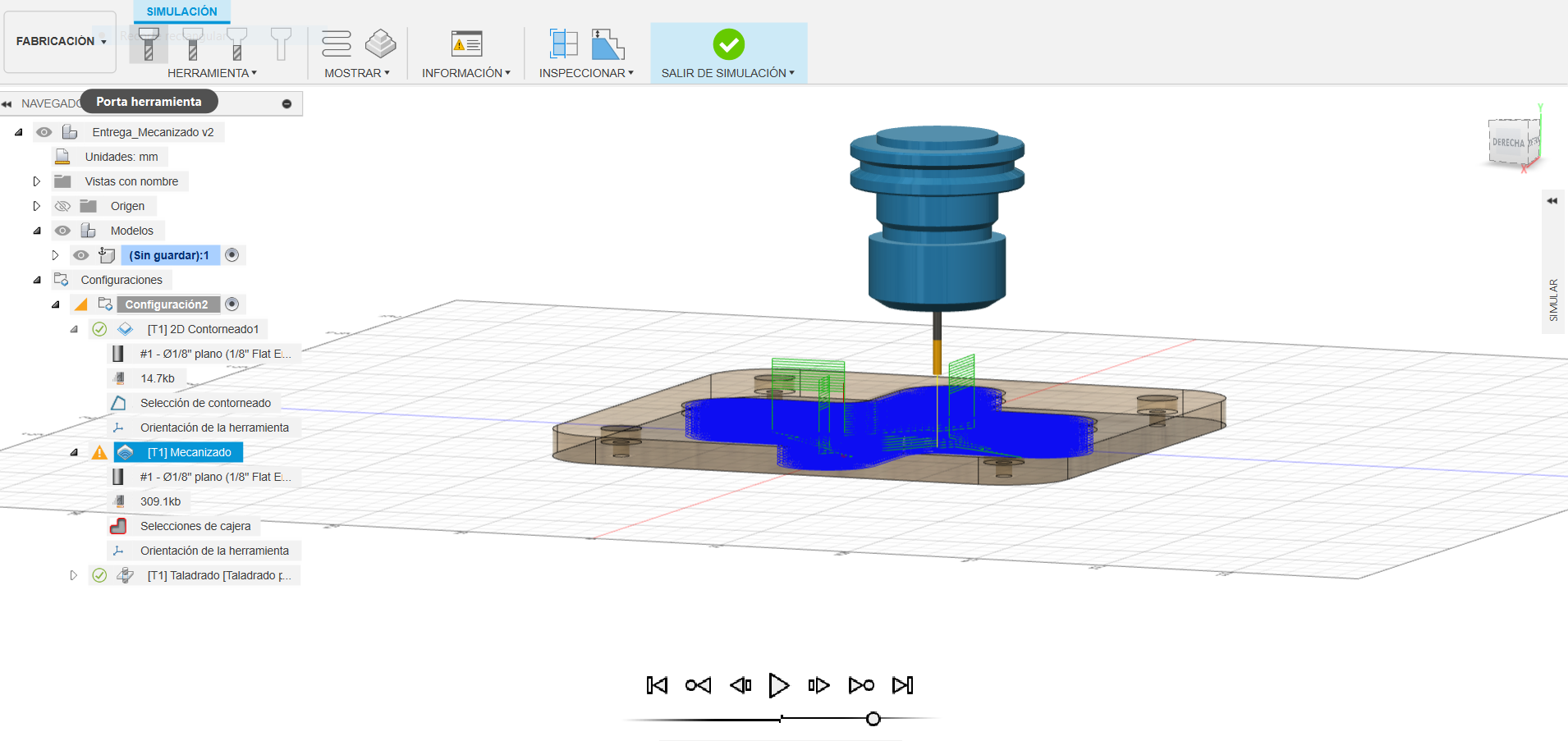Toggle visibility of Entrega_Mecanizado v2
This screenshot has height=741, width=1568.
pyautogui.click(x=44, y=132)
